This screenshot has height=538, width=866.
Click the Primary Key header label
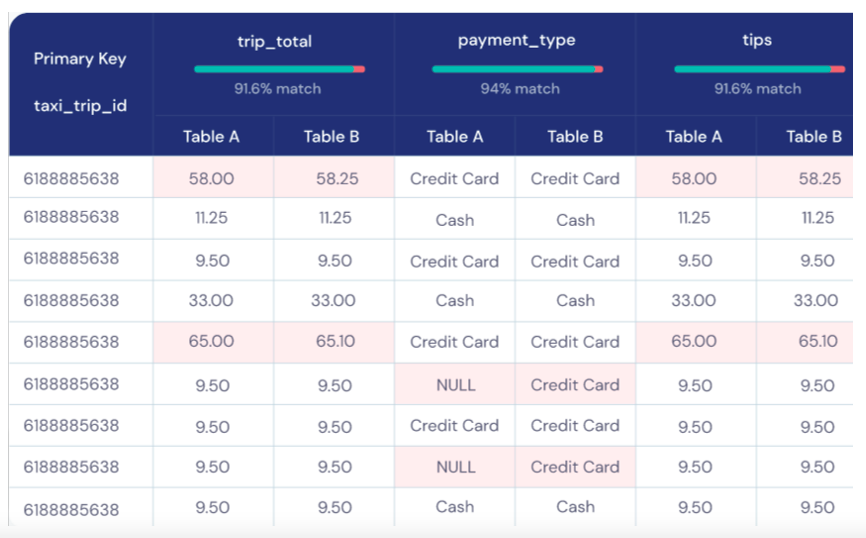[80, 58]
